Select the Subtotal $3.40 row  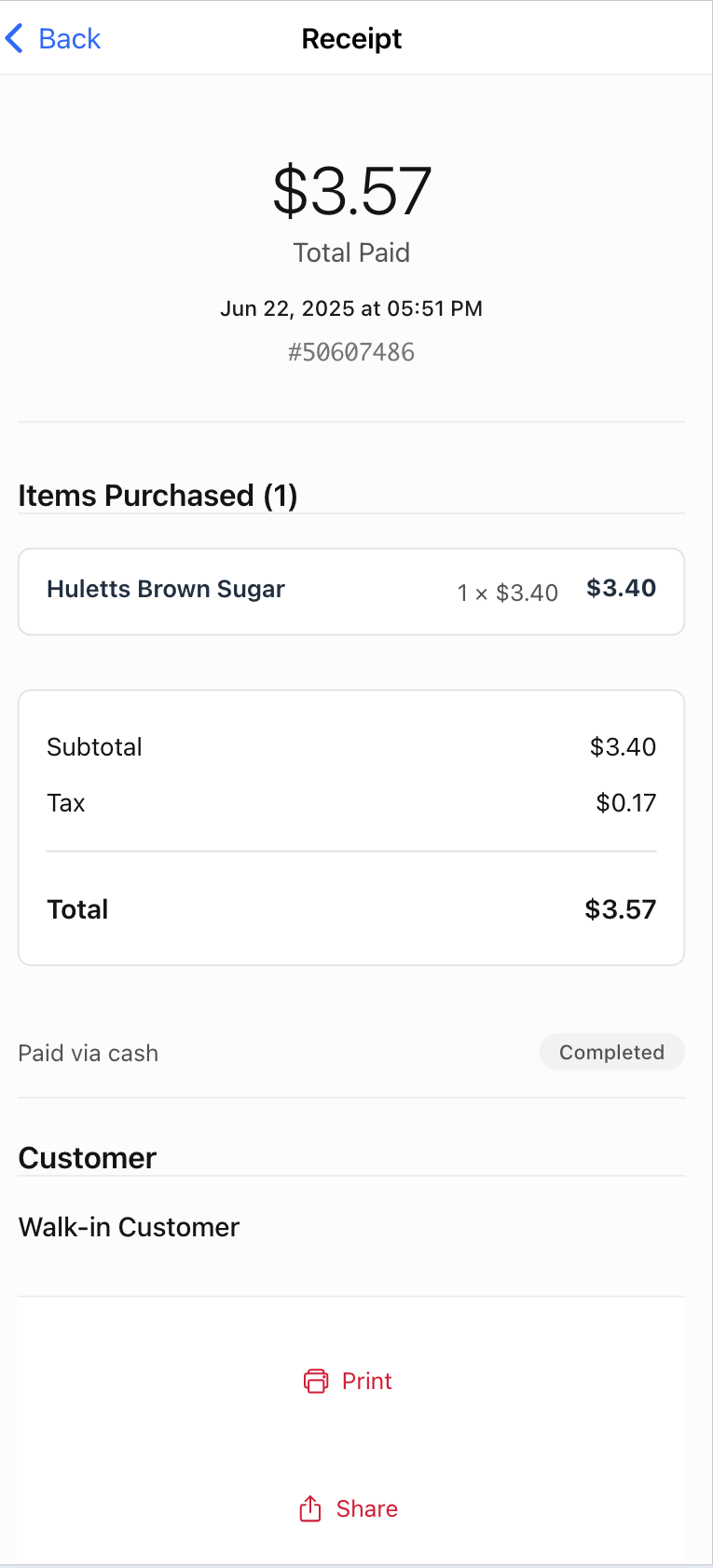[x=351, y=747]
